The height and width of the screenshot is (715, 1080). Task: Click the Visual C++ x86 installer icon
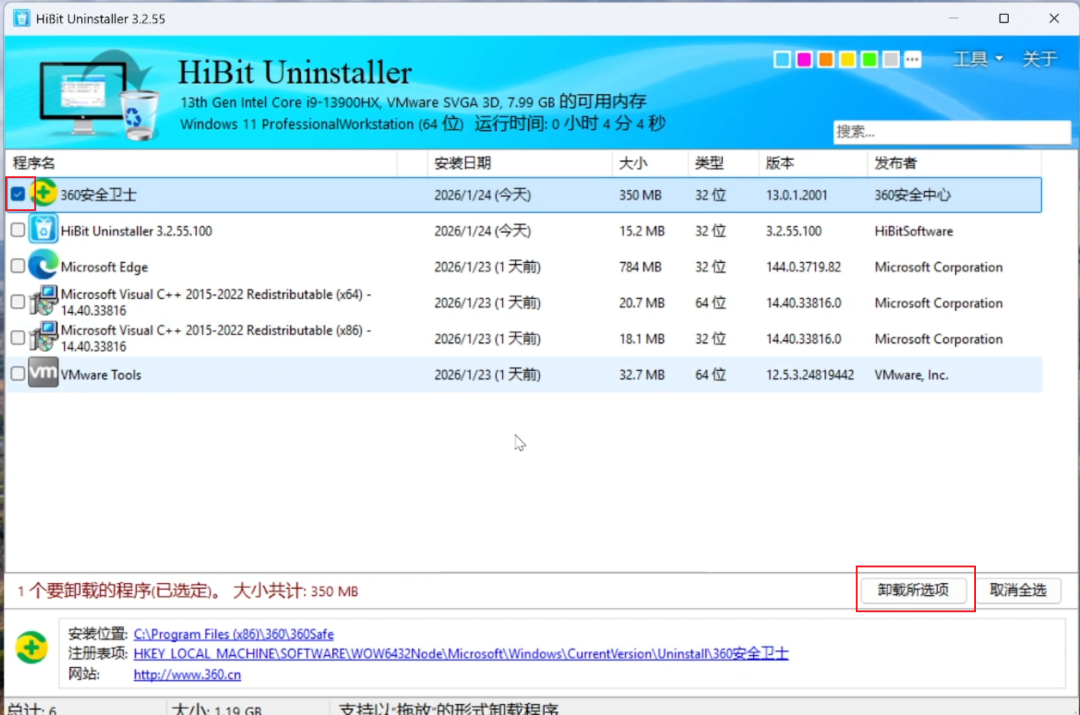43,338
